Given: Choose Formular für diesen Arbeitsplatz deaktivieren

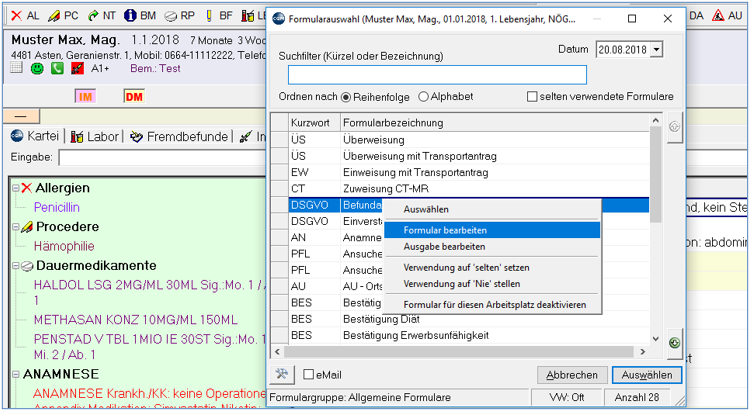Looking at the screenshot, I should pyautogui.click(x=492, y=304).
